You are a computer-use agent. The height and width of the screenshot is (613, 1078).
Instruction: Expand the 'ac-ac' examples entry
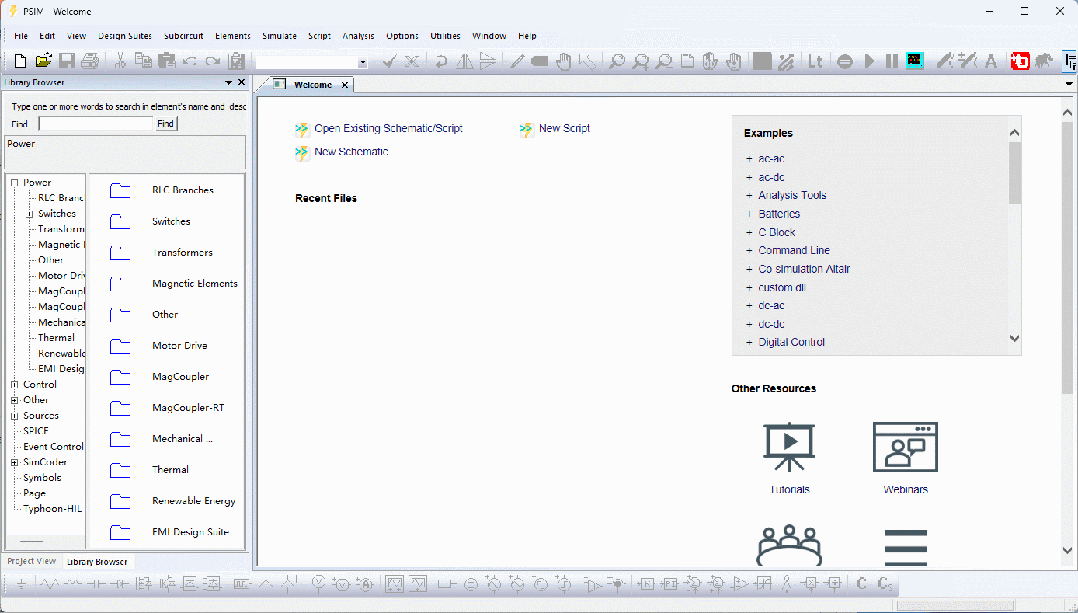tap(749, 159)
